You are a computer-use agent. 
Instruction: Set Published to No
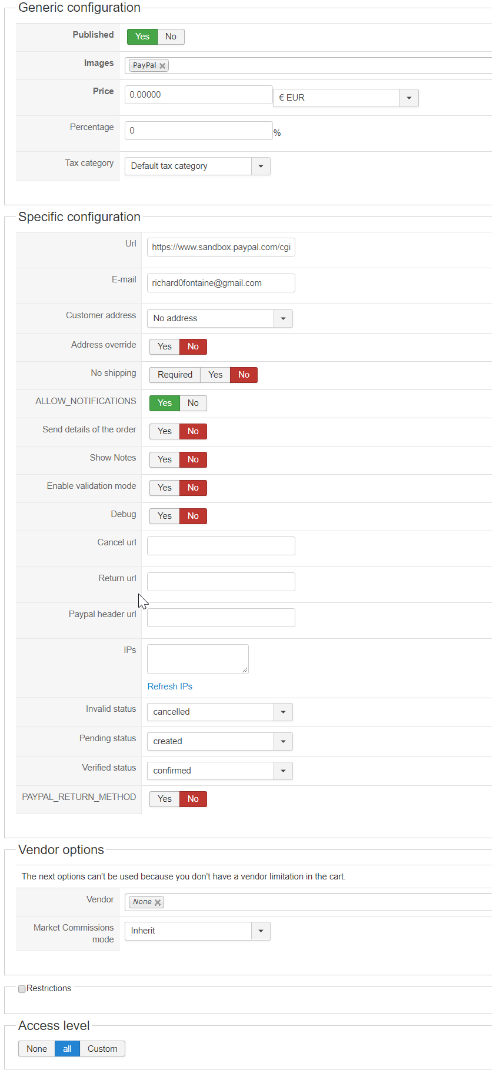click(x=171, y=37)
